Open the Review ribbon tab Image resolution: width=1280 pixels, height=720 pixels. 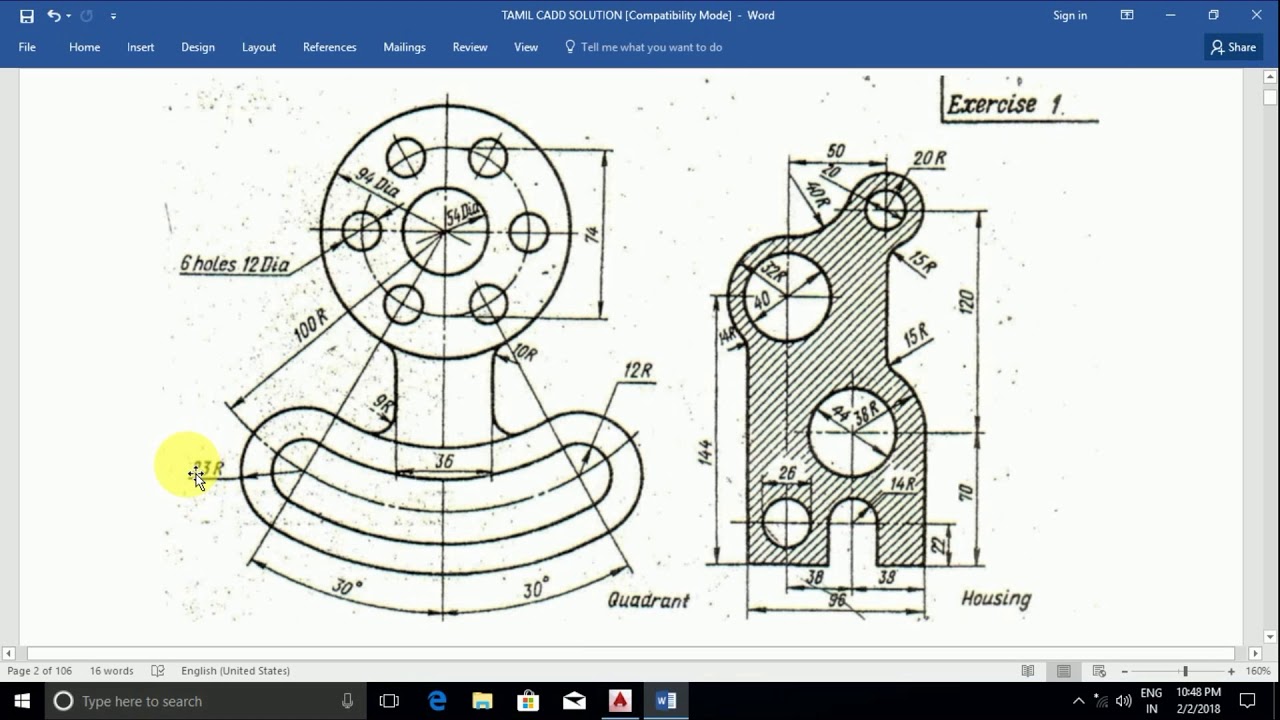[x=470, y=47]
